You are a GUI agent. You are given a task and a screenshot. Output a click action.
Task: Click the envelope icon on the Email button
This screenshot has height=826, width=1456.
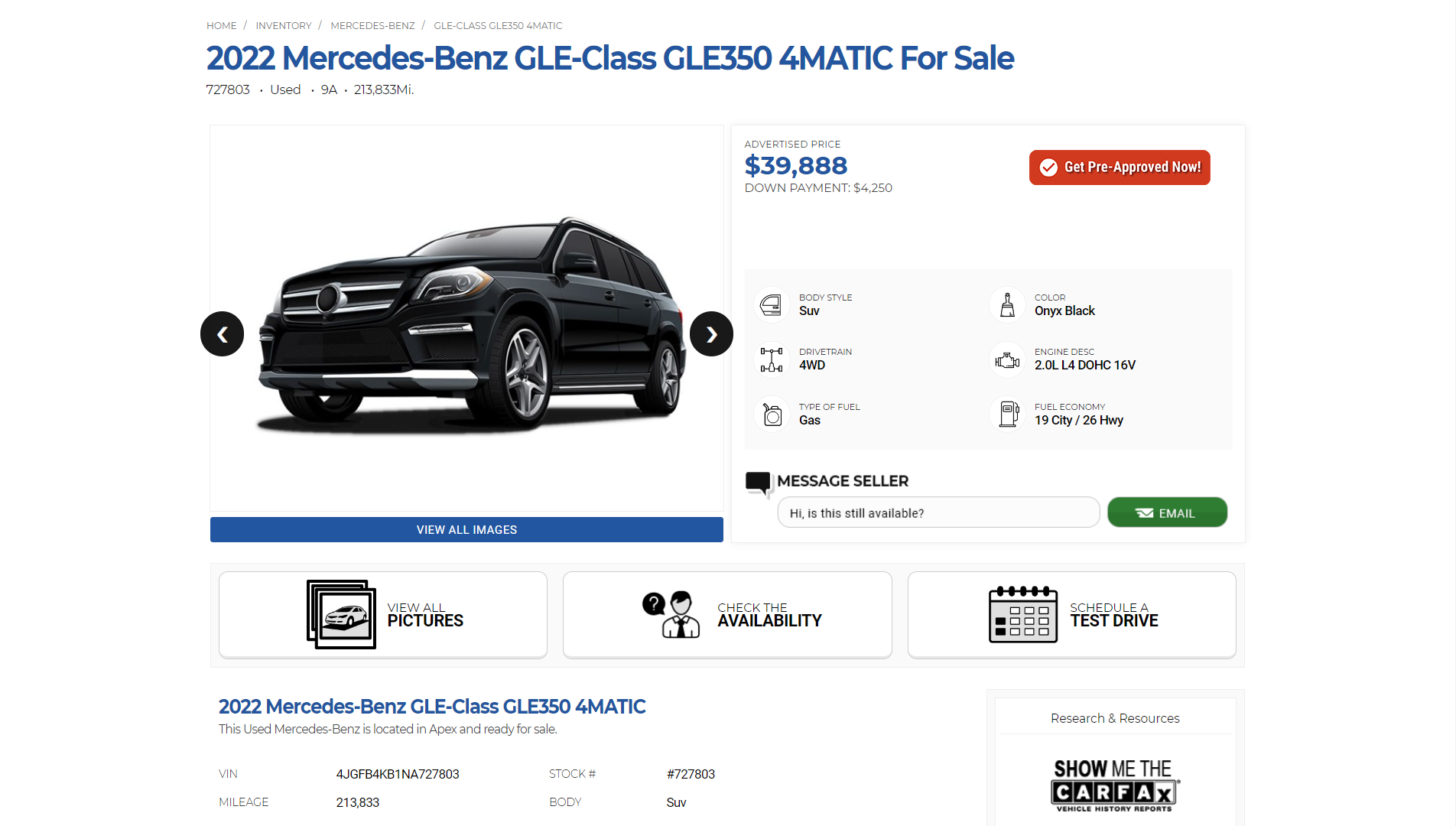coord(1146,512)
